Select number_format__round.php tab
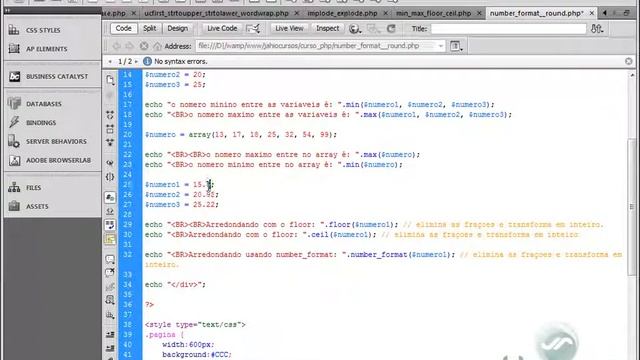 [537, 13]
